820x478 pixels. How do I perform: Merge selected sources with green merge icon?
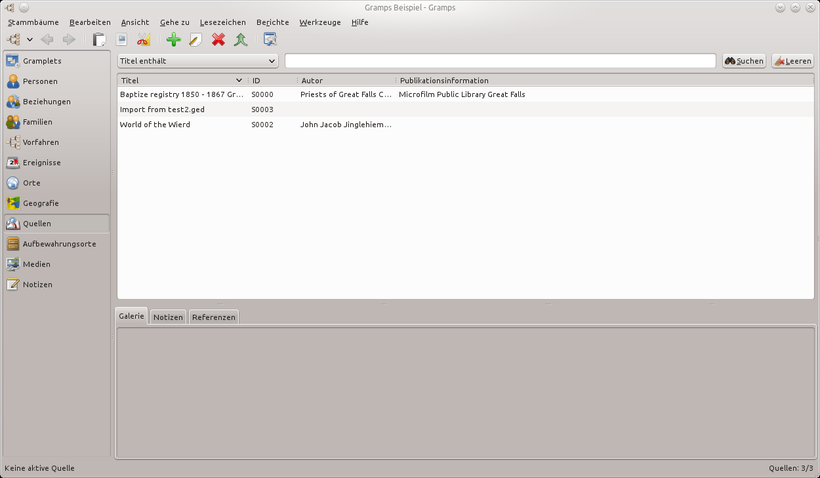click(x=241, y=39)
